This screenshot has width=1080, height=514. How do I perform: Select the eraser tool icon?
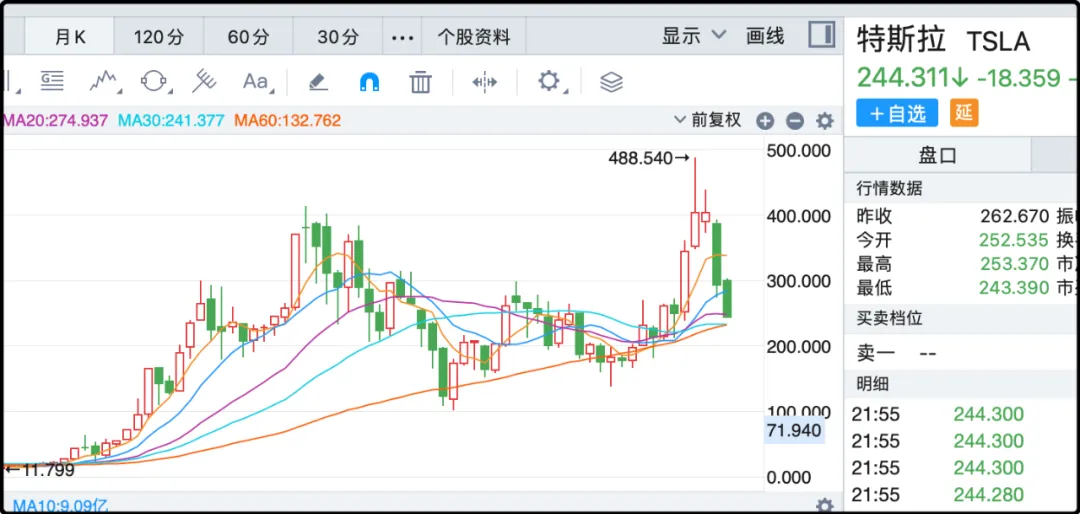[317, 81]
